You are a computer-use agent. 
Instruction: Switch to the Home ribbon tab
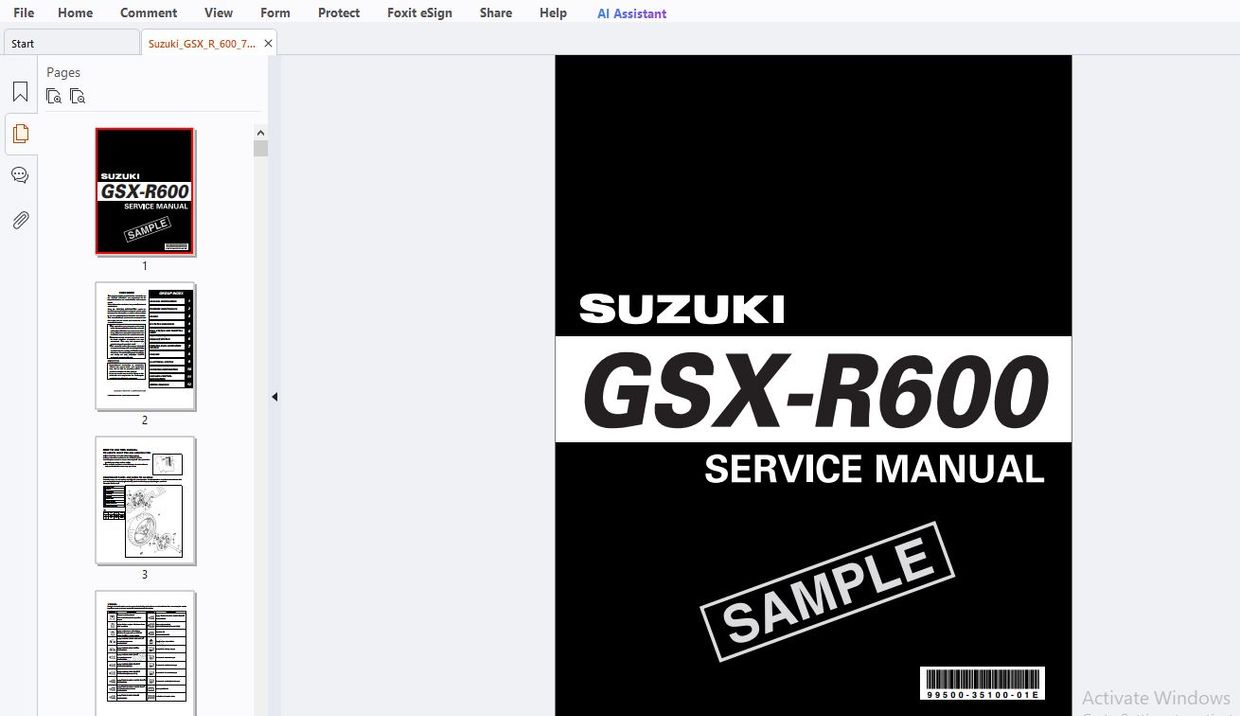(x=75, y=13)
